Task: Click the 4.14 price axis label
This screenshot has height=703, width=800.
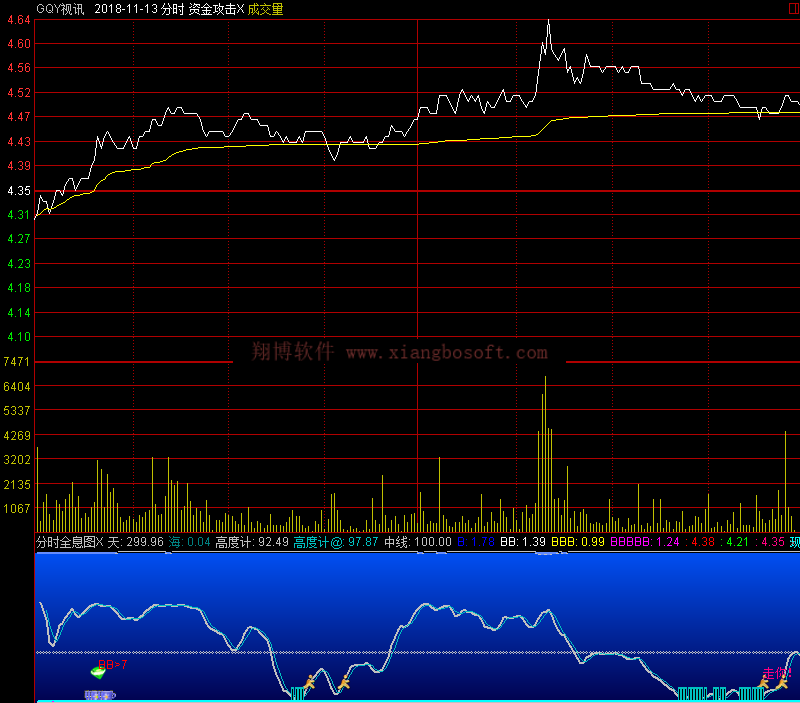Action: 19,313
